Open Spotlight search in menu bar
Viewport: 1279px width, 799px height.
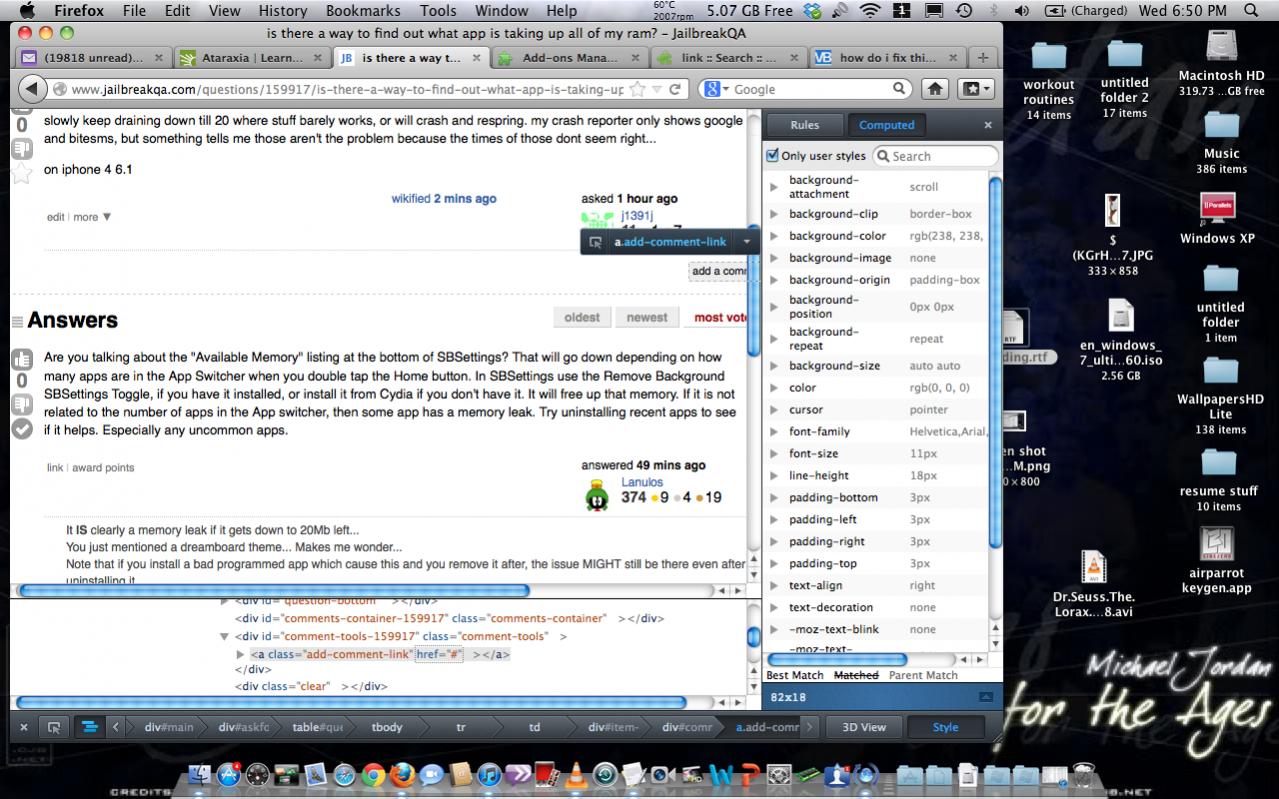pyautogui.click(x=1250, y=11)
